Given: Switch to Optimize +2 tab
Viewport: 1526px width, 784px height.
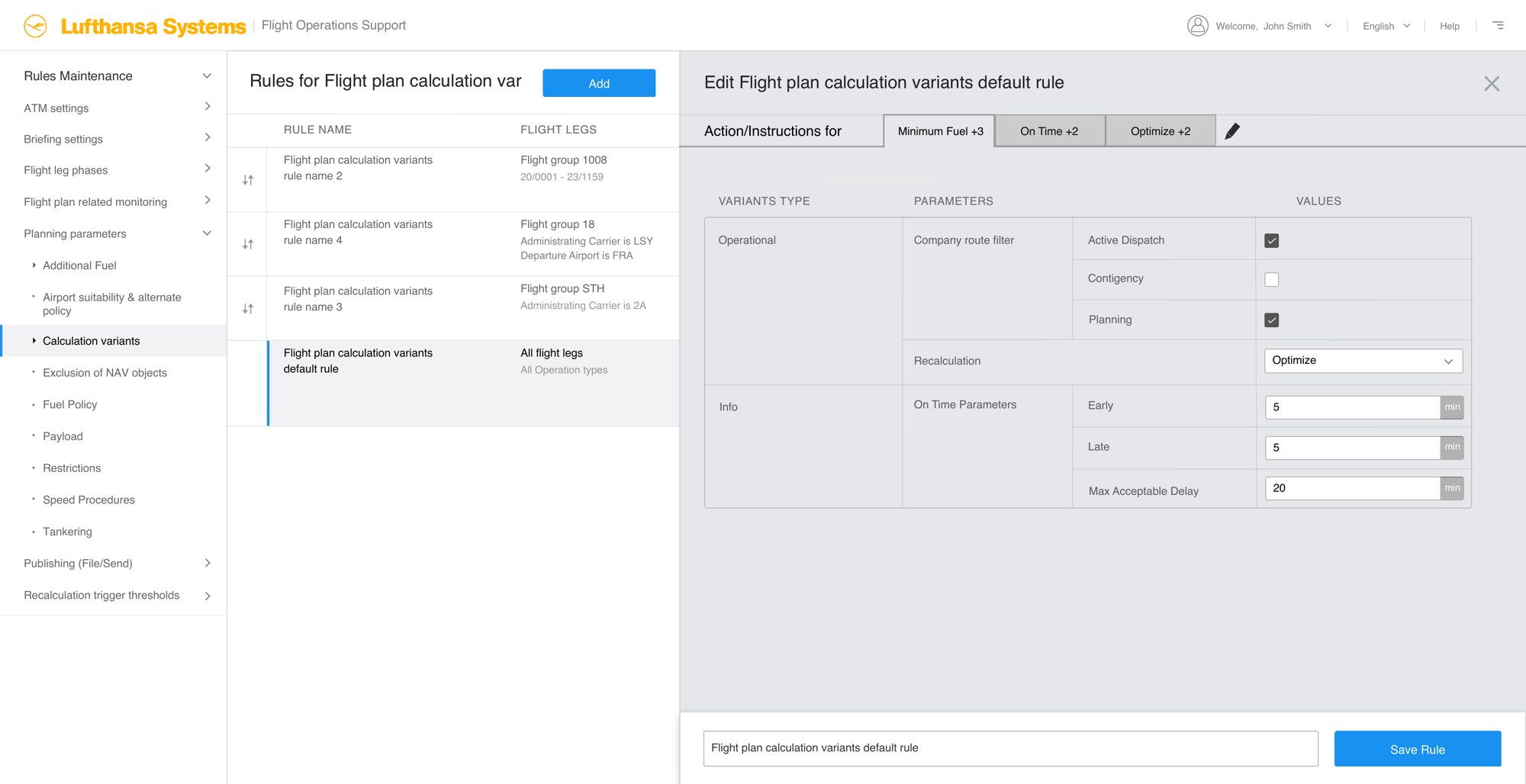Looking at the screenshot, I should (1161, 131).
